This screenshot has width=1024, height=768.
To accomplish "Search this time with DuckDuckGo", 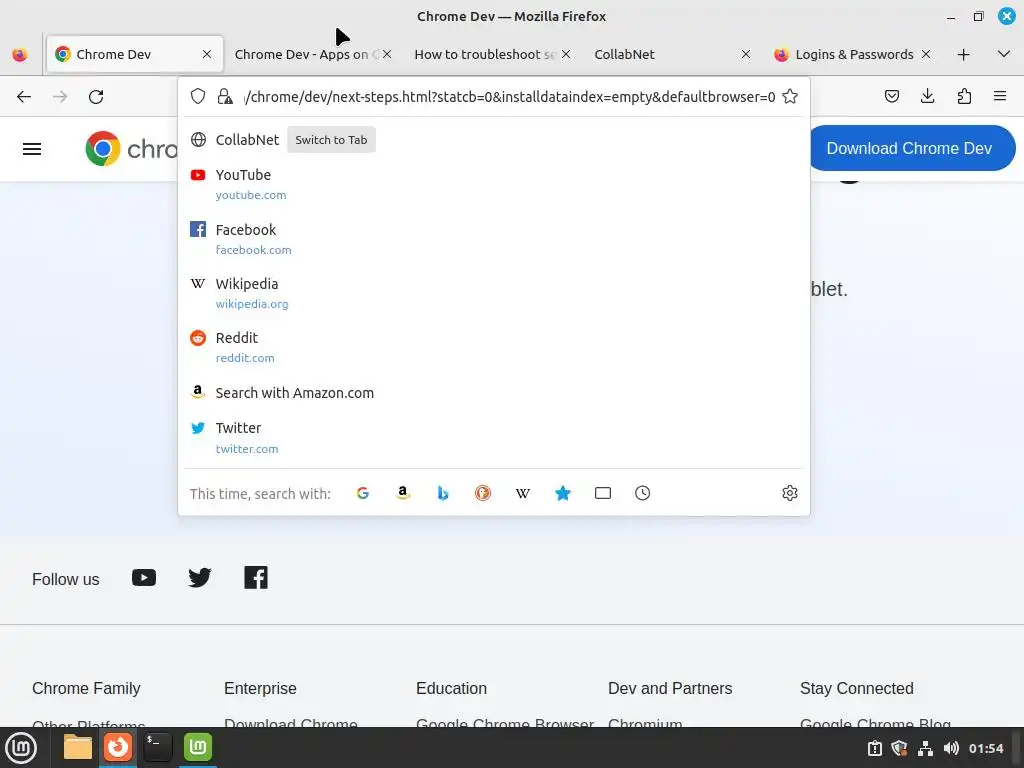I will [x=483, y=493].
